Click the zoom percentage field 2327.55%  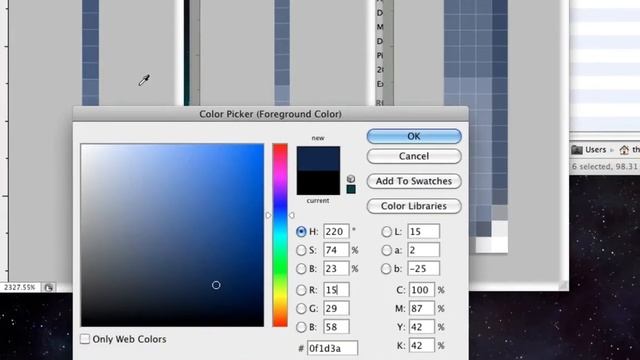point(19,287)
